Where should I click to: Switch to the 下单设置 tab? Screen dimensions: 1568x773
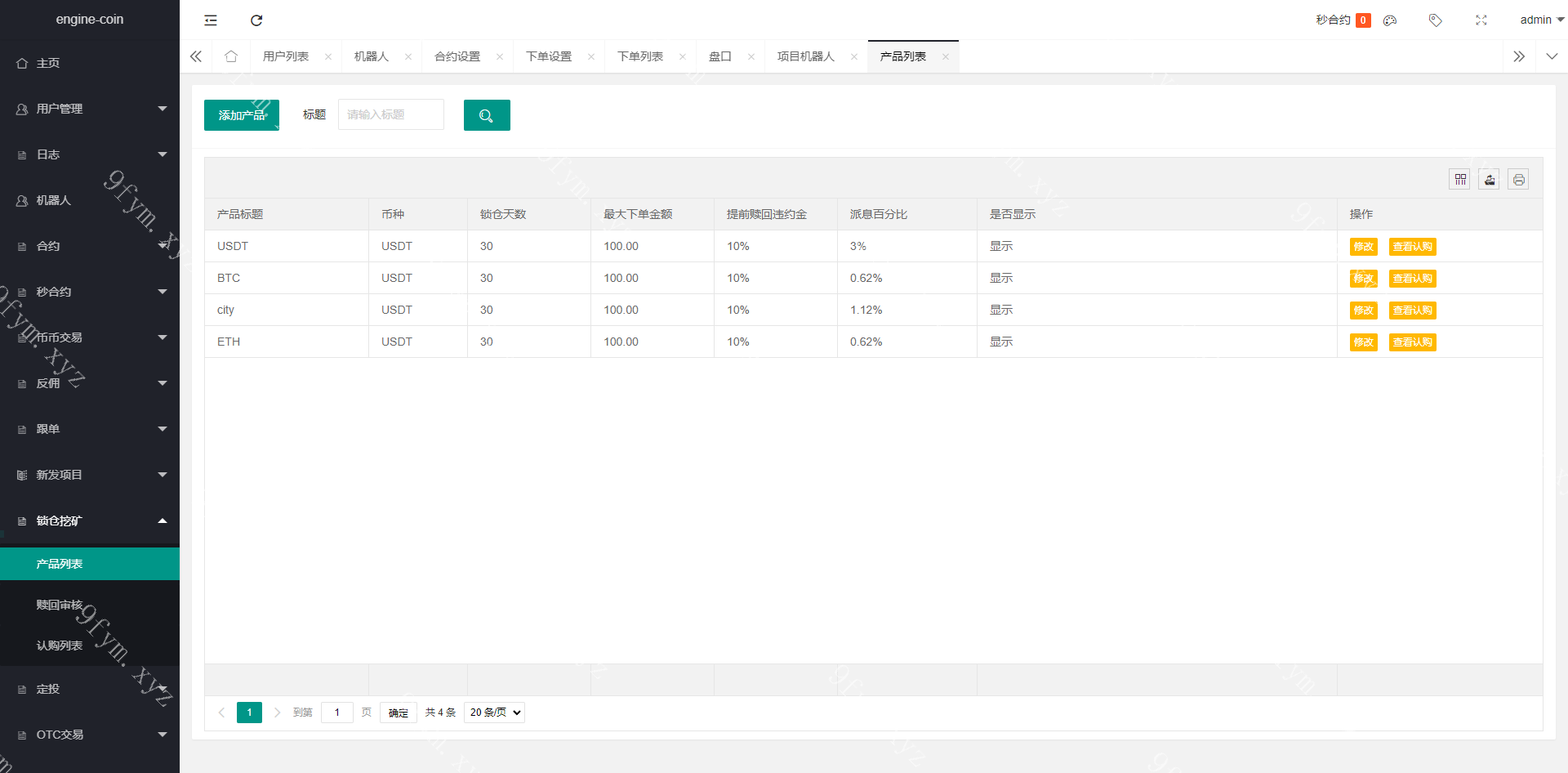point(549,56)
